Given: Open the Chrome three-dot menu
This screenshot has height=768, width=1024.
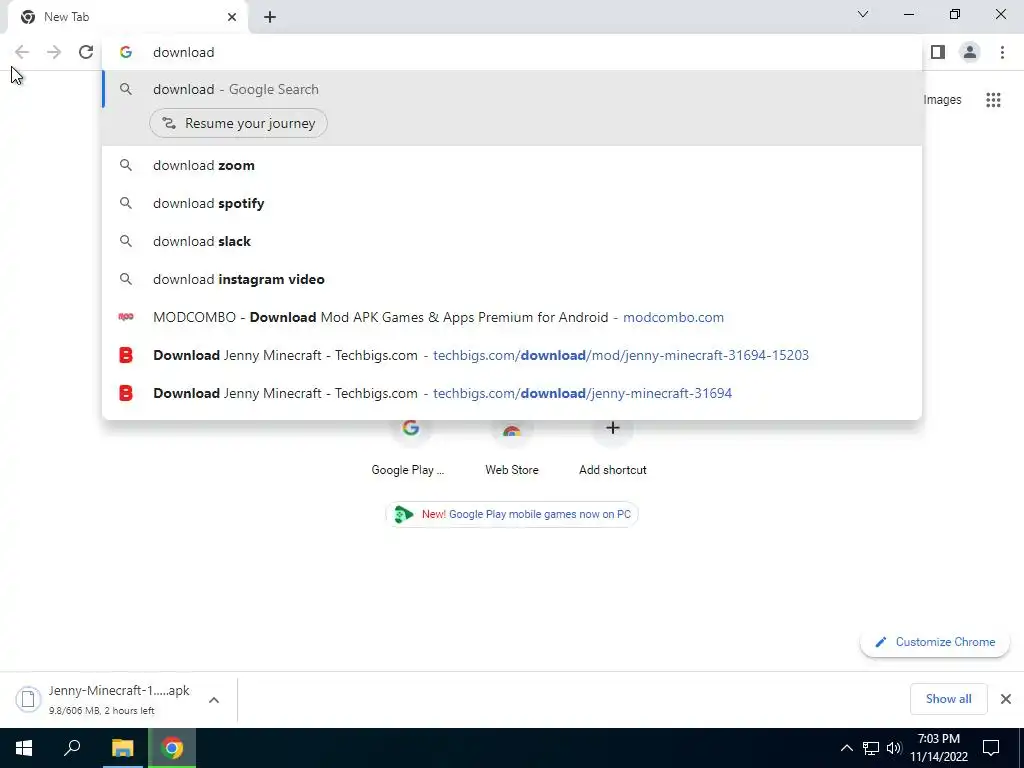Looking at the screenshot, I should [1002, 52].
